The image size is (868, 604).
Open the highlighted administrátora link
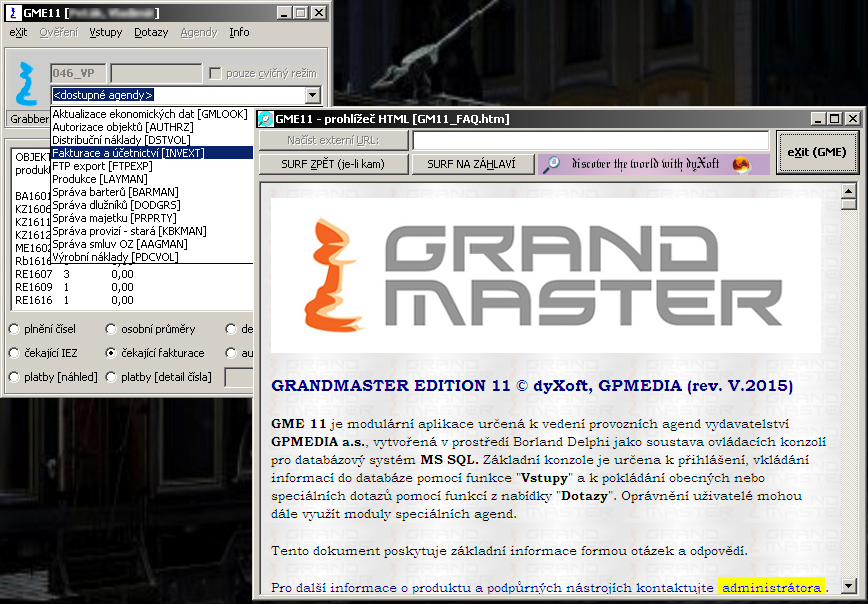pyautogui.click(x=771, y=588)
